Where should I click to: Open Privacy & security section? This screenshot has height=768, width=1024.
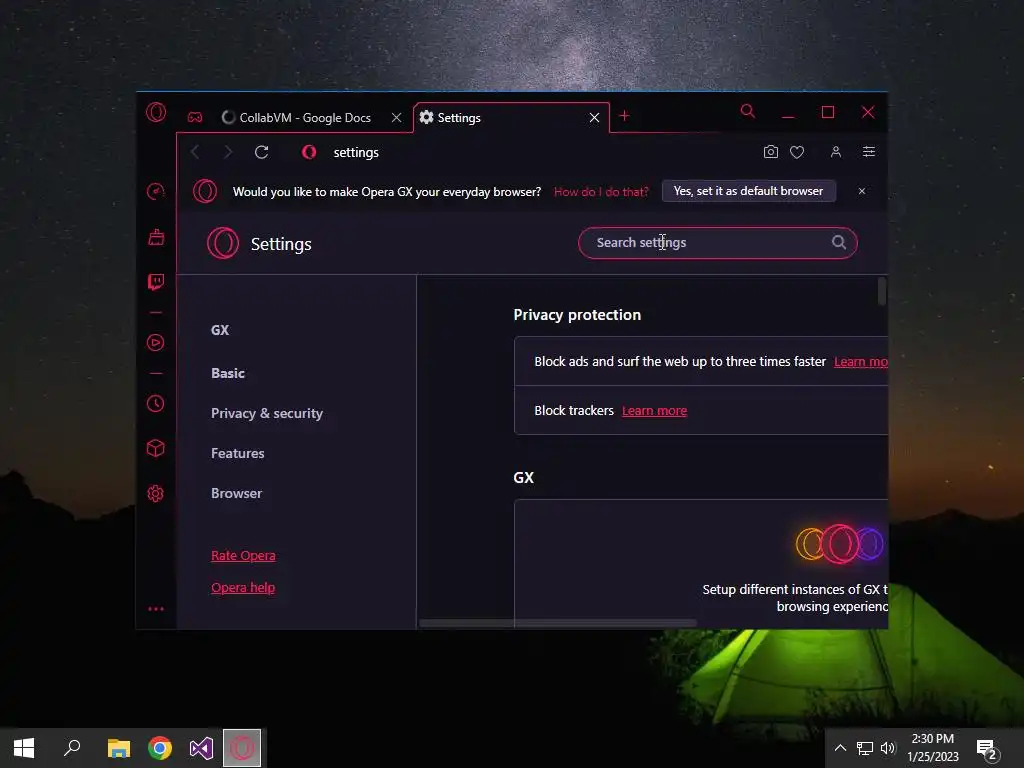tap(266, 413)
